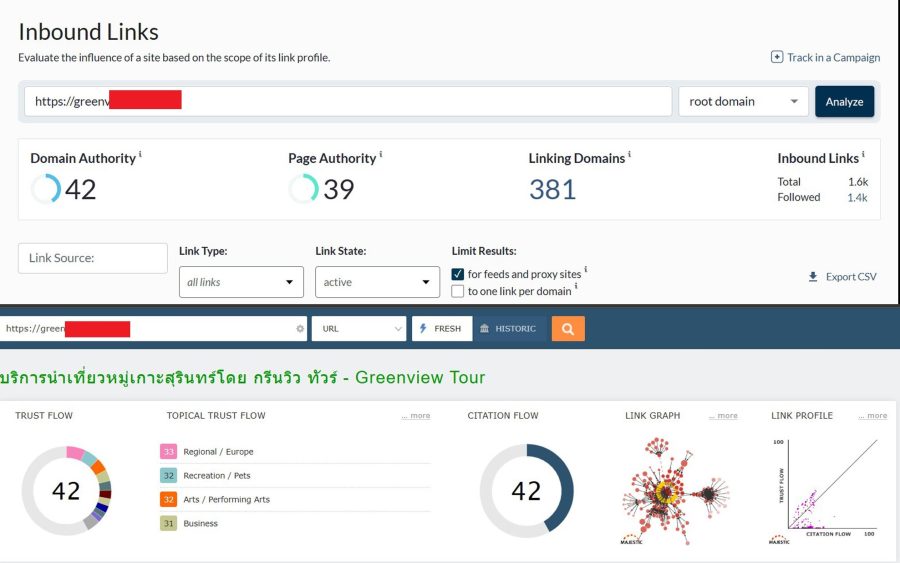
Task: Click the Analyze button
Action: (844, 102)
